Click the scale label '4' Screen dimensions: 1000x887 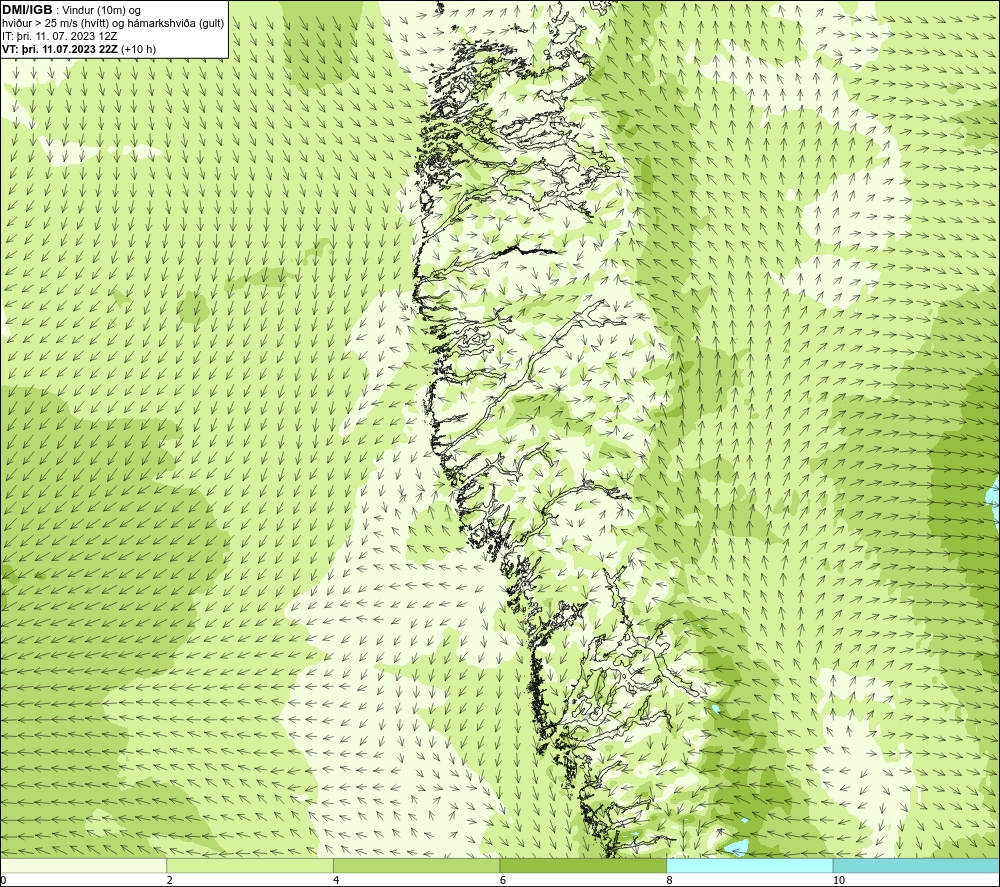pos(336,880)
